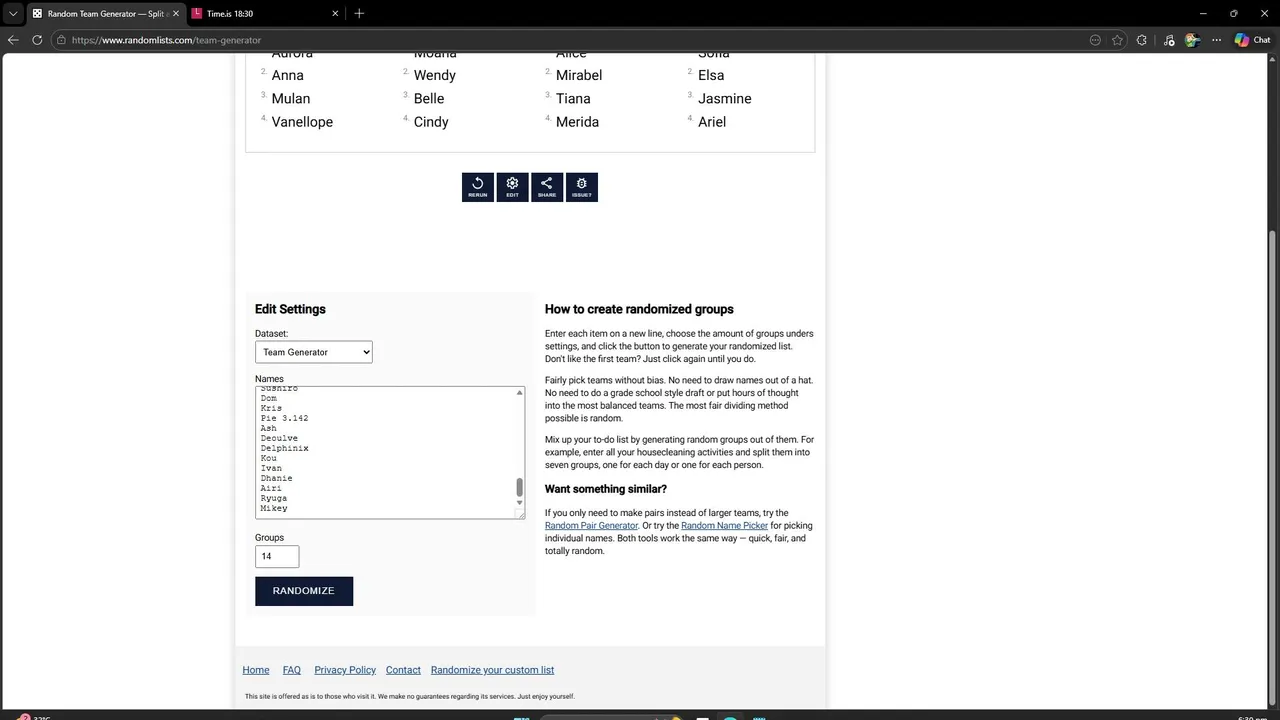The width and height of the screenshot is (1280, 720).
Task: Open the Edit settings gear button
Action: tap(512, 187)
